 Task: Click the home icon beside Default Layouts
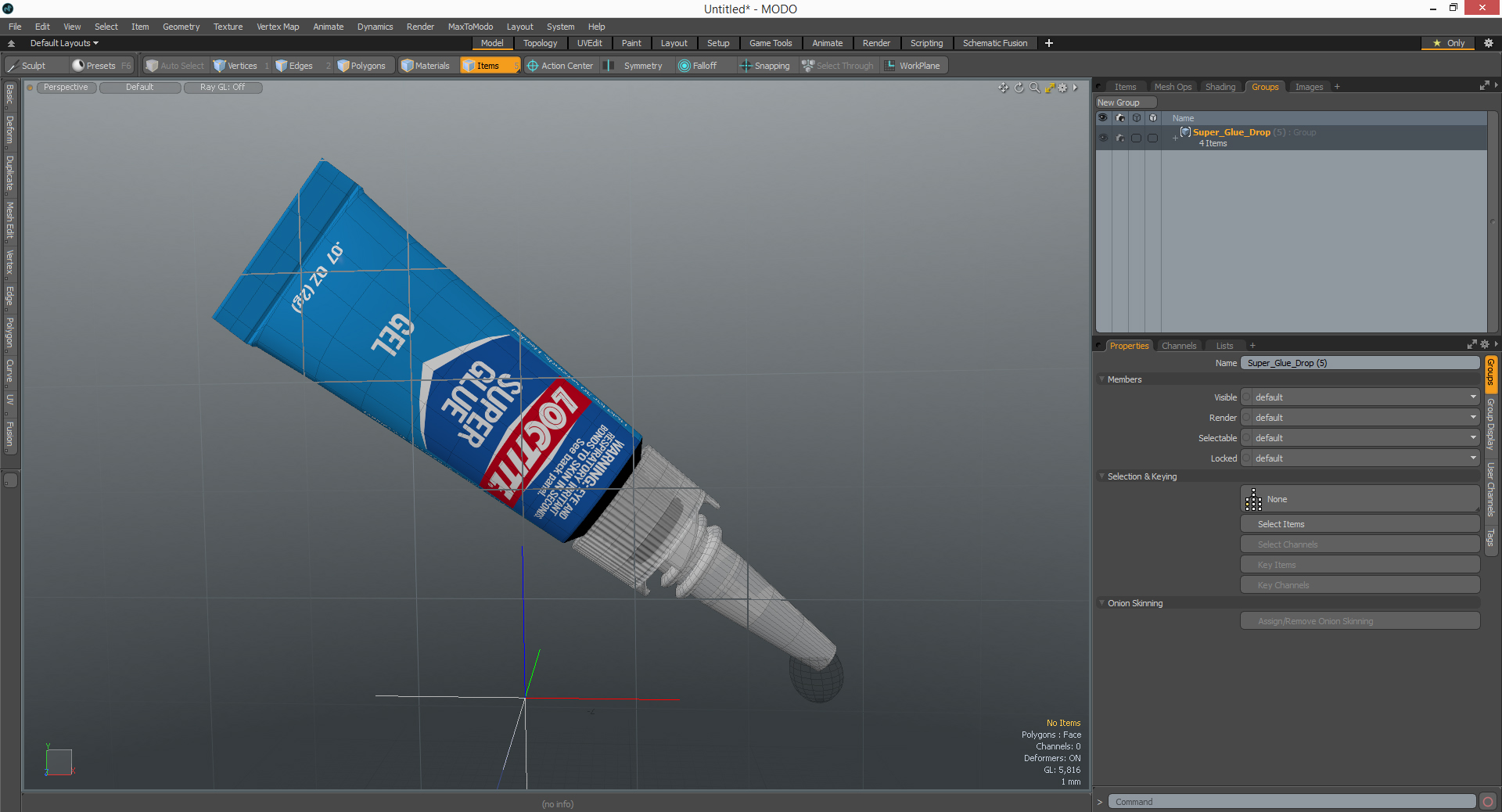(11, 43)
